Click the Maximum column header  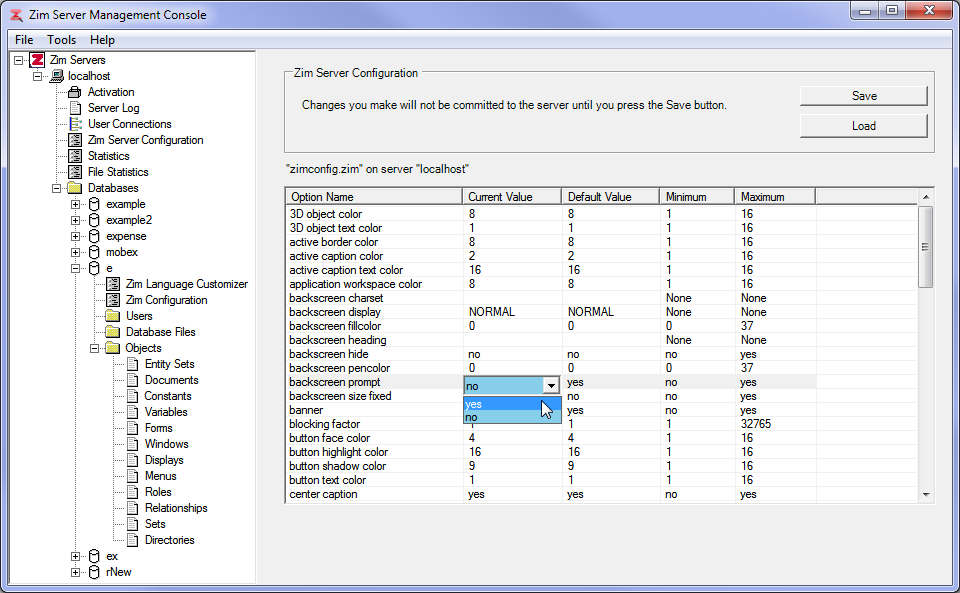tap(774, 196)
